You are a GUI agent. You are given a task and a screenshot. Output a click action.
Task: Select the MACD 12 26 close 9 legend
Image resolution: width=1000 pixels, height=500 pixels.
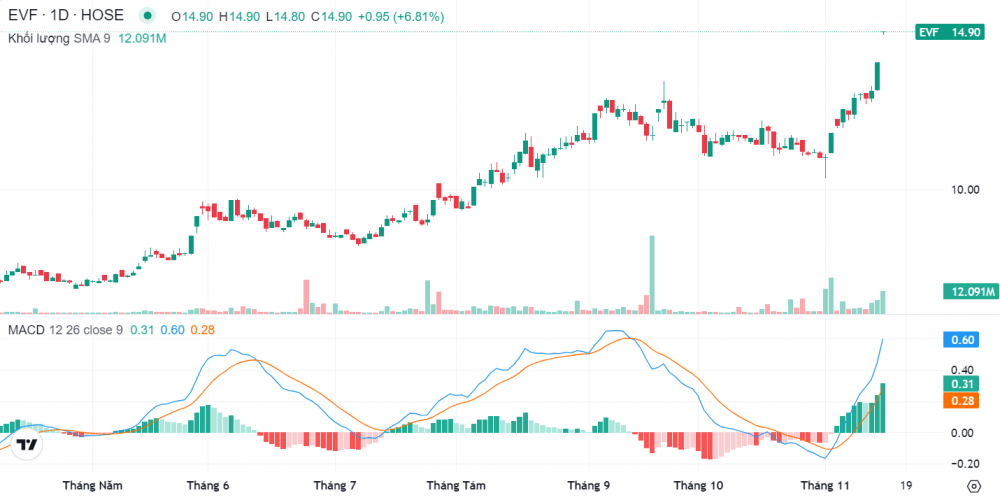(66, 329)
